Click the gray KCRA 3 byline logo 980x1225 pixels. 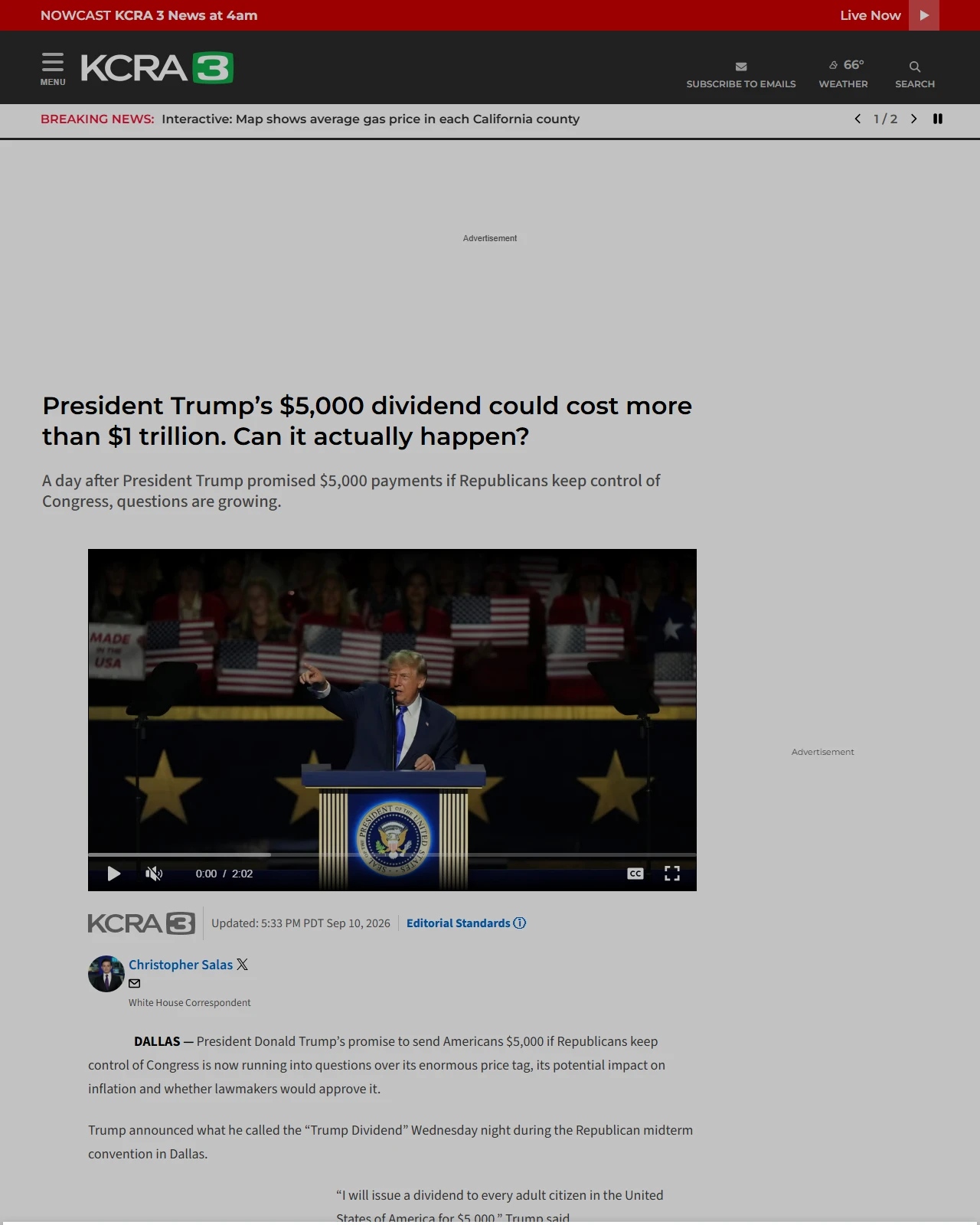pyautogui.click(x=142, y=923)
